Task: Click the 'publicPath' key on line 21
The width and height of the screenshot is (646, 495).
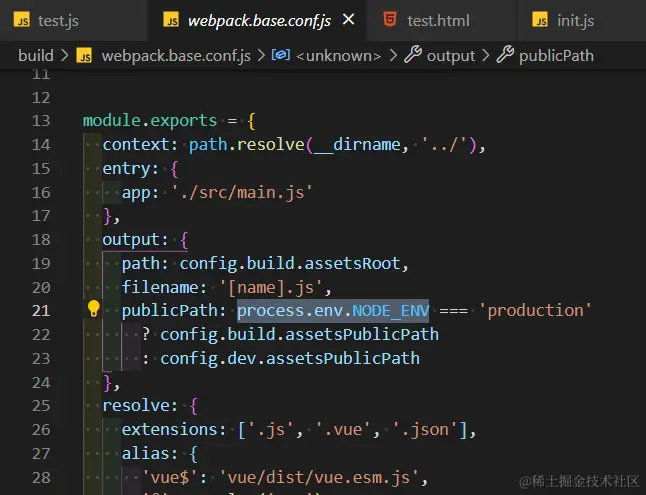Action: point(169,311)
